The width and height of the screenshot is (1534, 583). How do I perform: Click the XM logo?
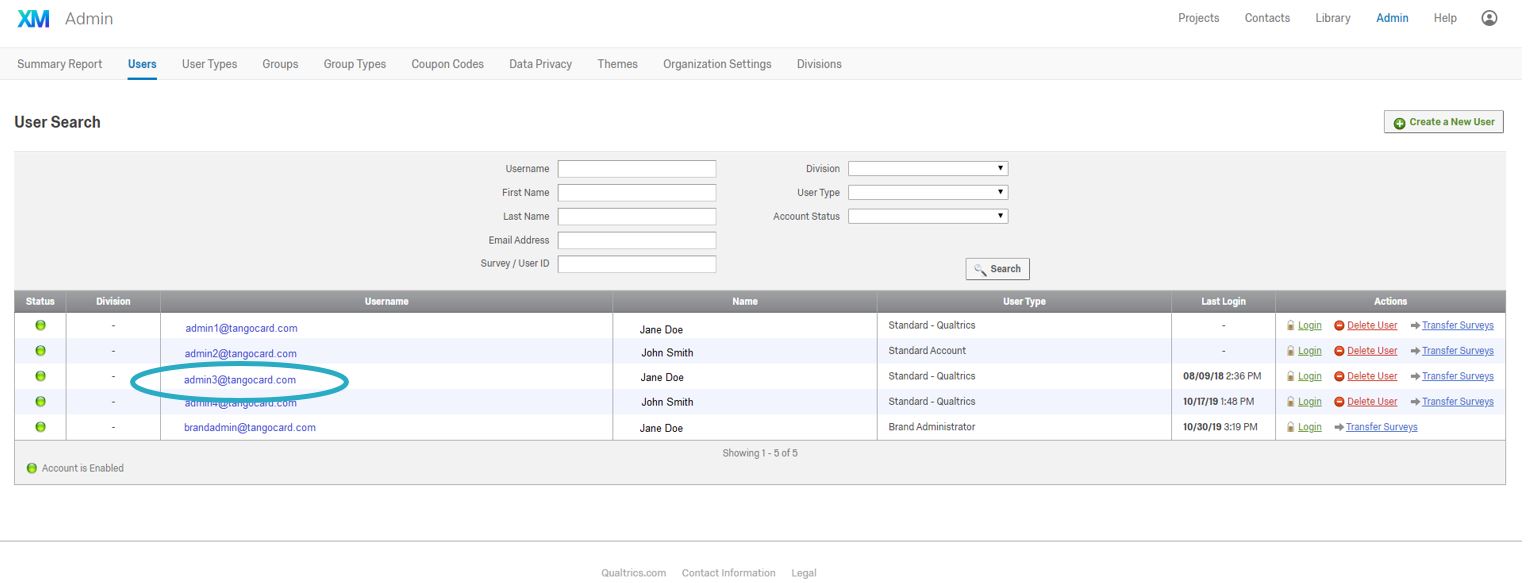point(33,17)
